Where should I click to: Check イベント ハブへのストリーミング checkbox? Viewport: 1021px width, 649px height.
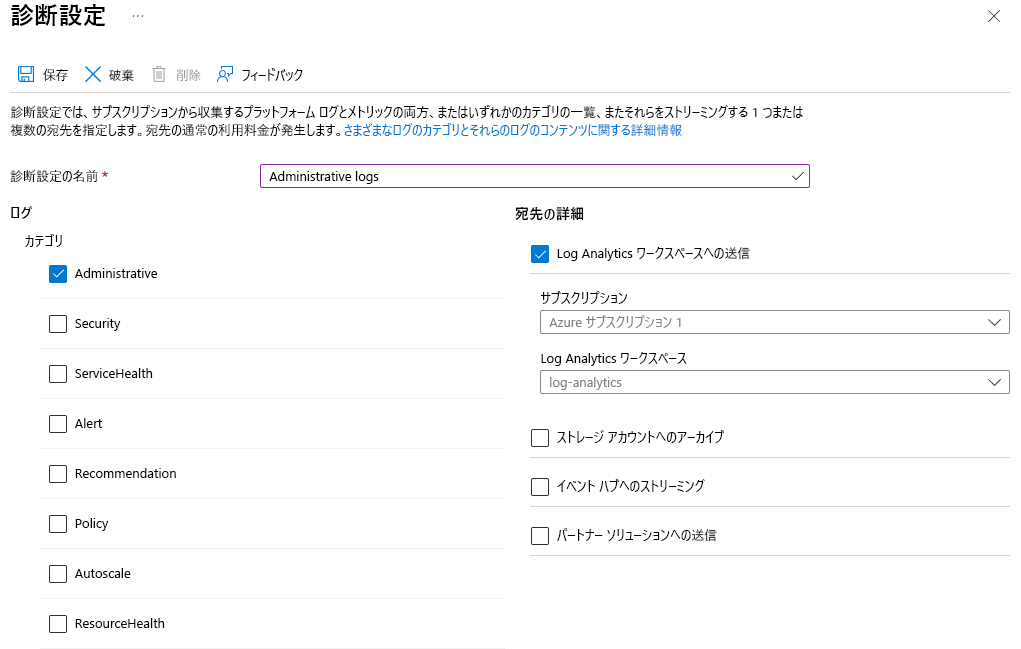click(540, 486)
